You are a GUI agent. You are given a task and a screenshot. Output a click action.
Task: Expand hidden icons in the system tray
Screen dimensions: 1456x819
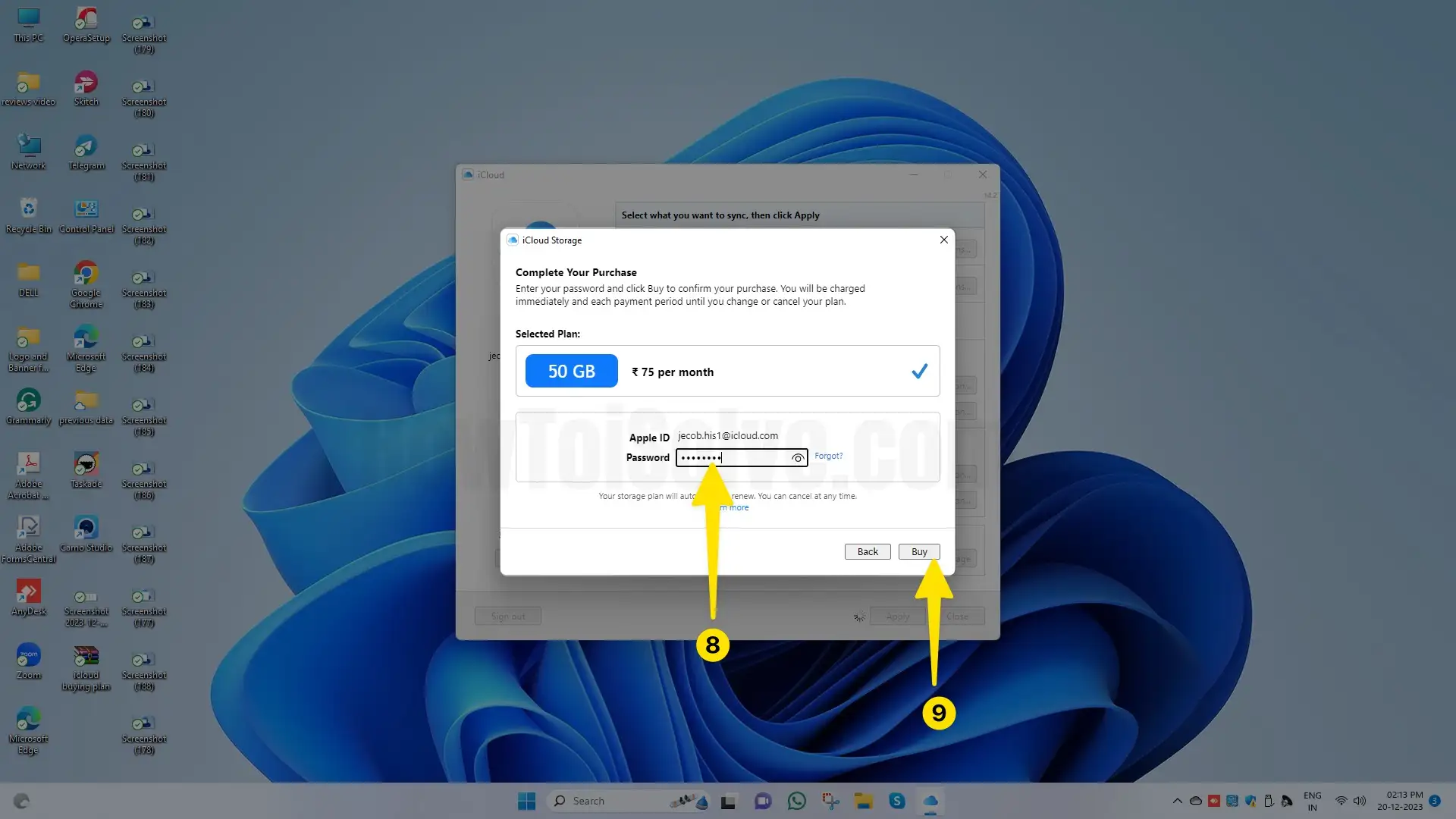click(x=1177, y=800)
